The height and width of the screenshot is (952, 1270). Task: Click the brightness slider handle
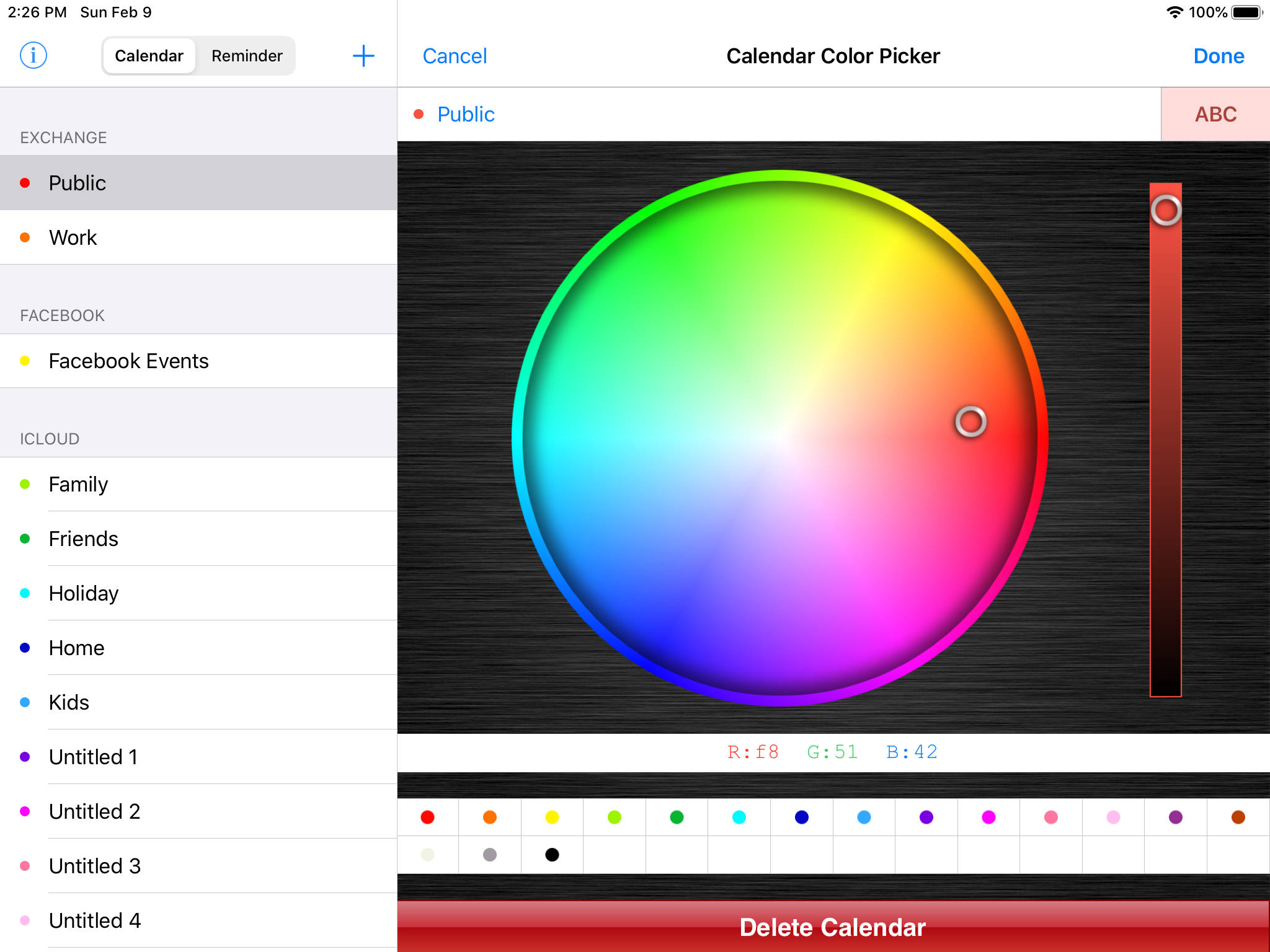tap(1166, 211)
